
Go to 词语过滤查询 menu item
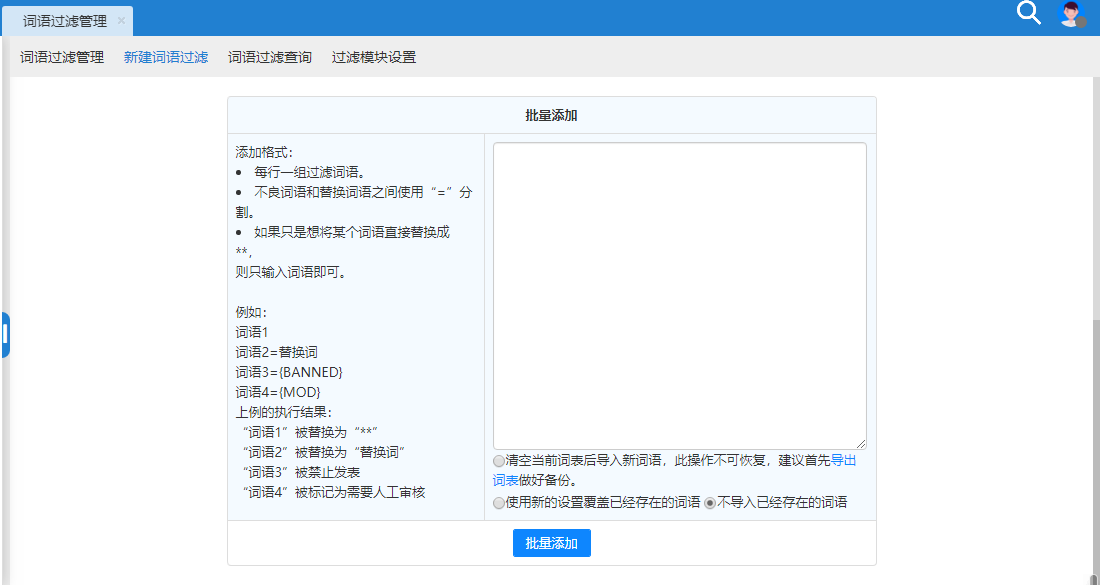coord(270,57)
